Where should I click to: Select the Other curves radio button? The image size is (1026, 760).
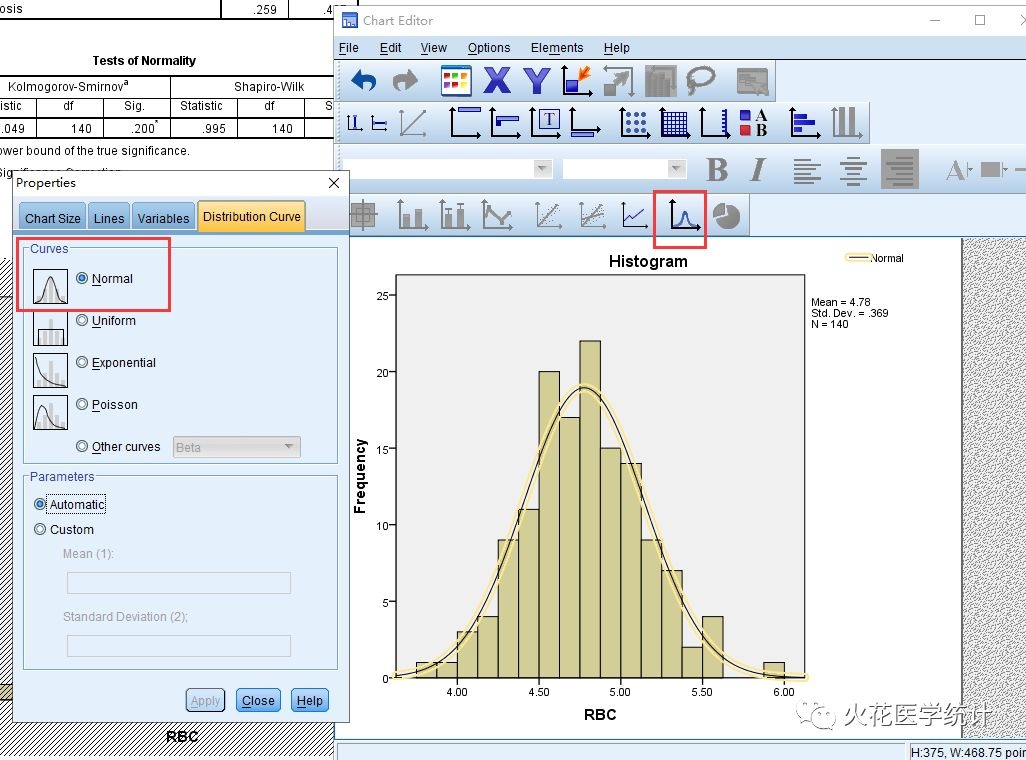[x=82, y=446]
